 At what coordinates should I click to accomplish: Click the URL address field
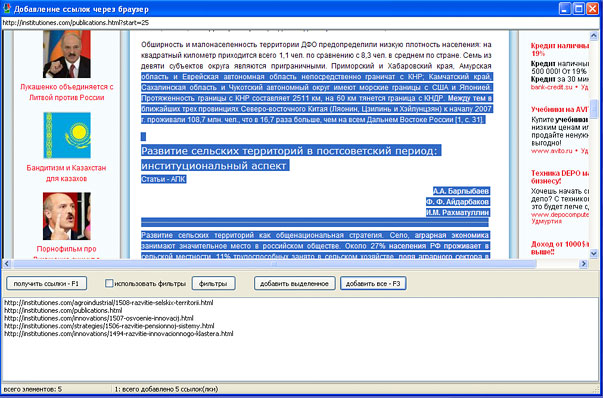point(300,23)
